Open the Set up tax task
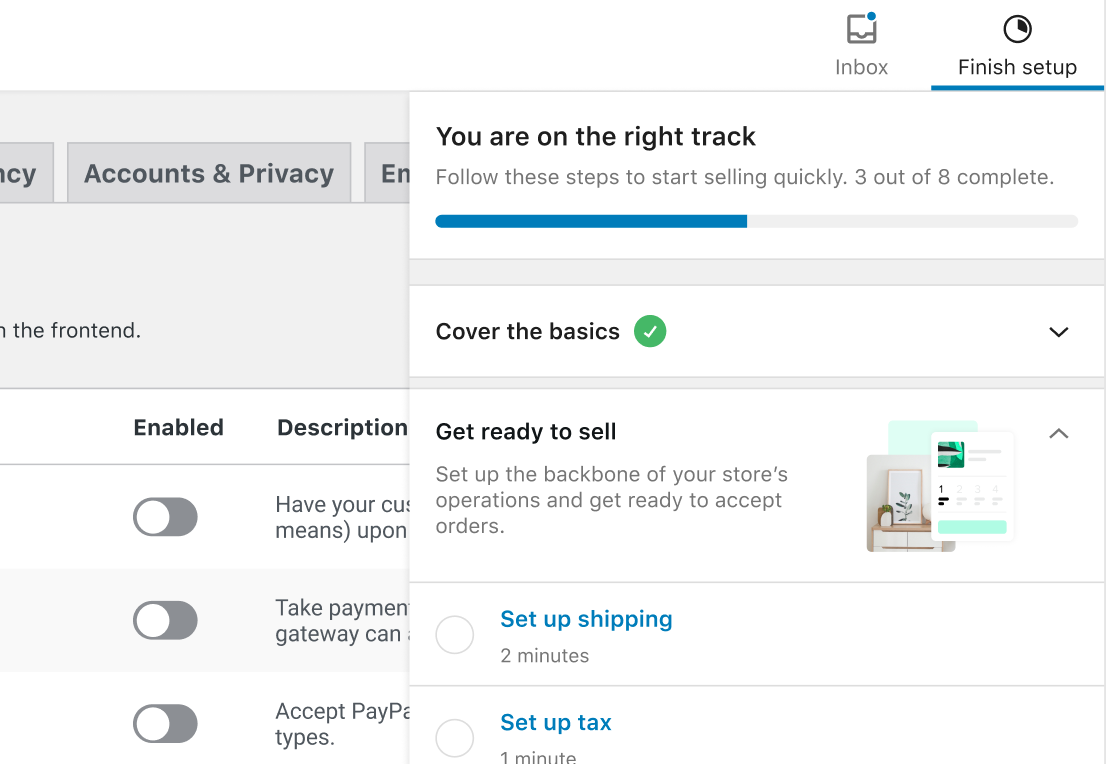Screen dimensions: 1106x764 tap(556, 722)
